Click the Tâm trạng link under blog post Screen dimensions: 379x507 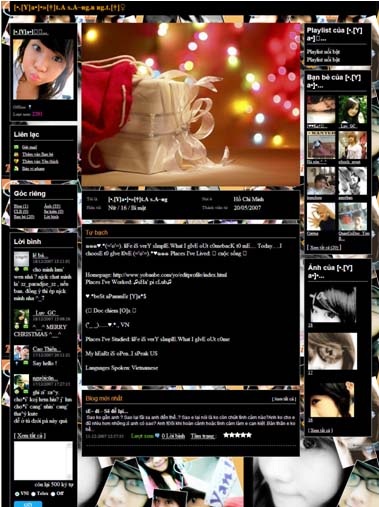(203, 436)
